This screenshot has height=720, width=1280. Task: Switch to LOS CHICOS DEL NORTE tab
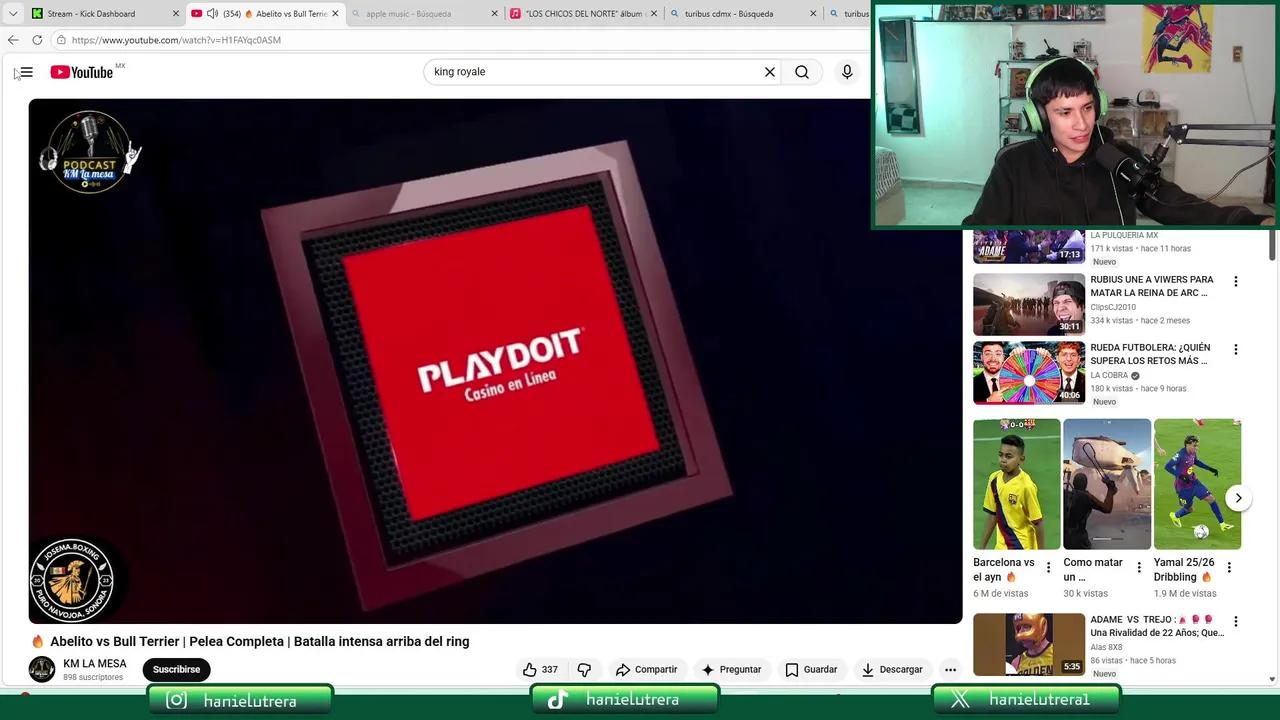tap(583, 14)
